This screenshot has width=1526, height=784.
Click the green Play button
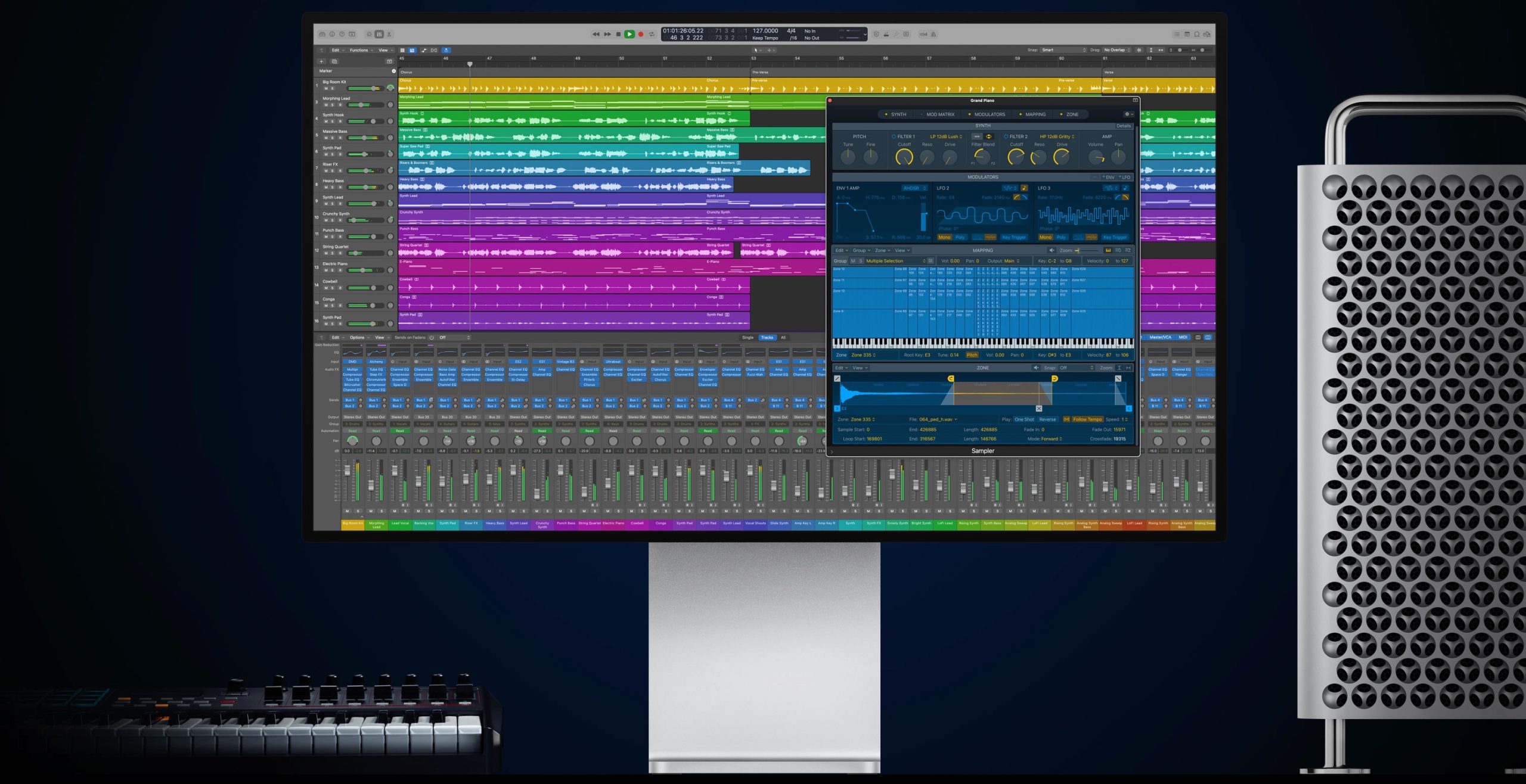629,34
